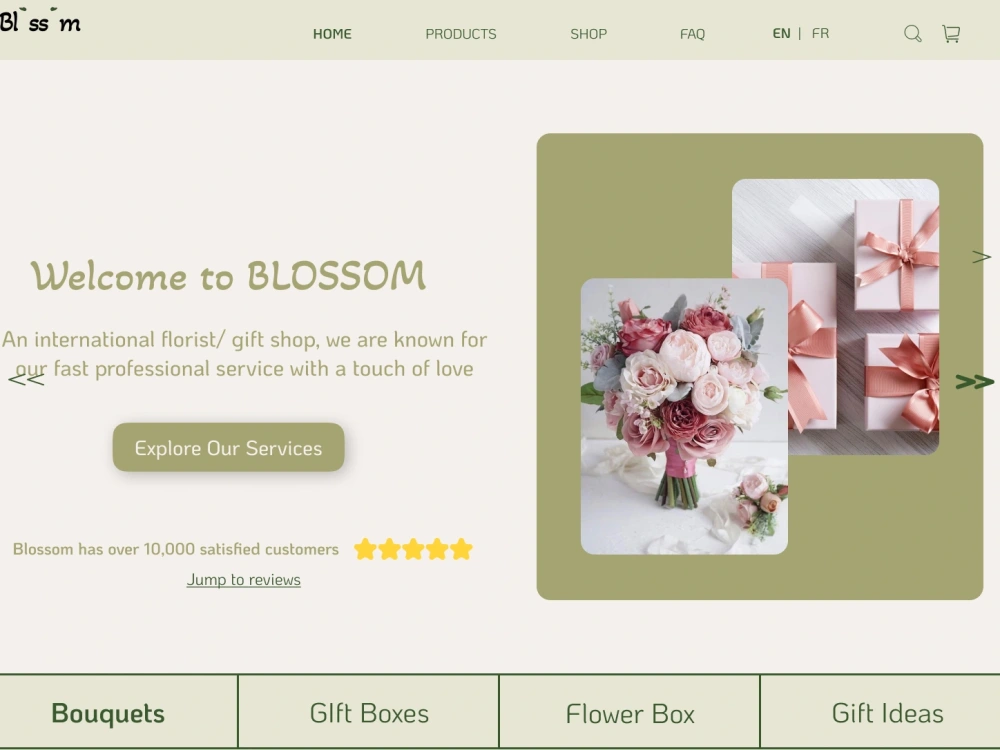
Task: Click the double left arrow
Action: click(x=26, y=380)
